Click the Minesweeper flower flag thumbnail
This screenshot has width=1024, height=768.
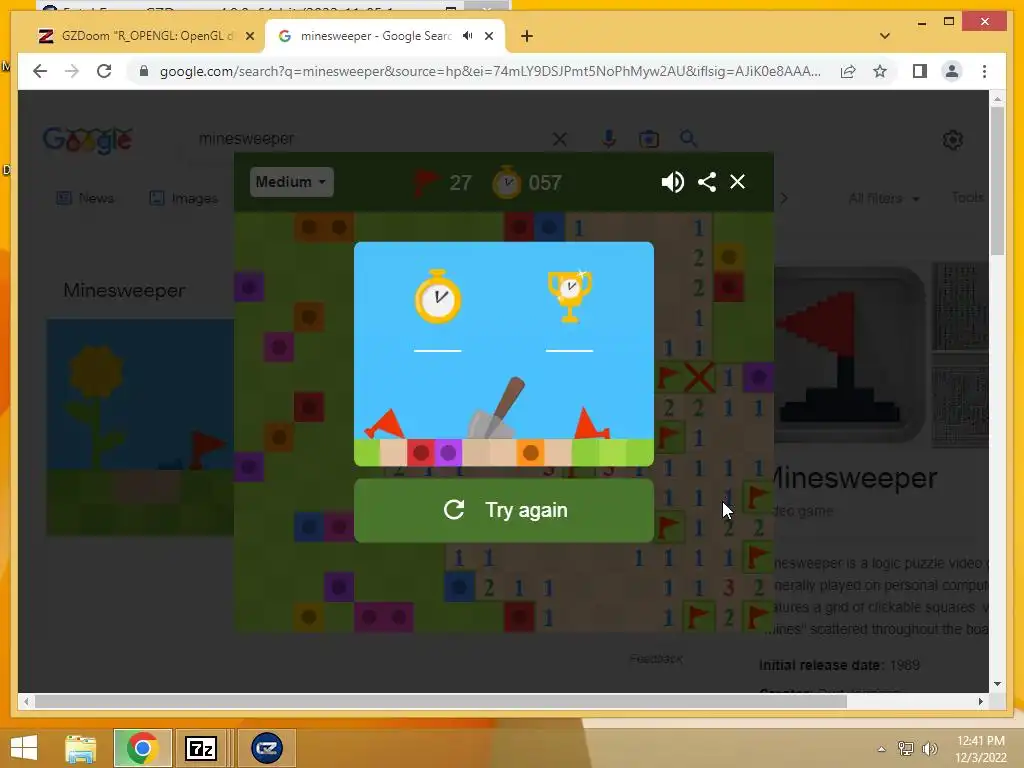(140, 427)
